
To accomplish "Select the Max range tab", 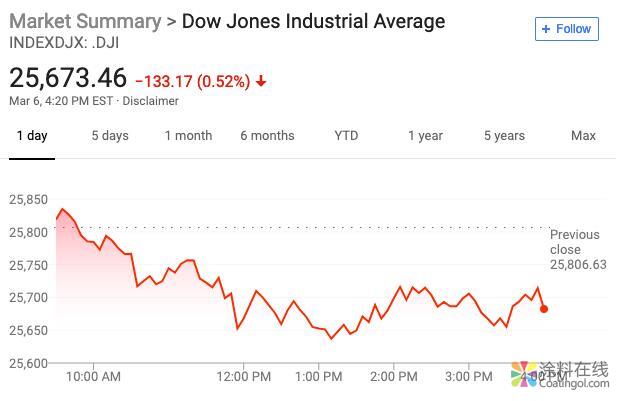I will (583, 136).
